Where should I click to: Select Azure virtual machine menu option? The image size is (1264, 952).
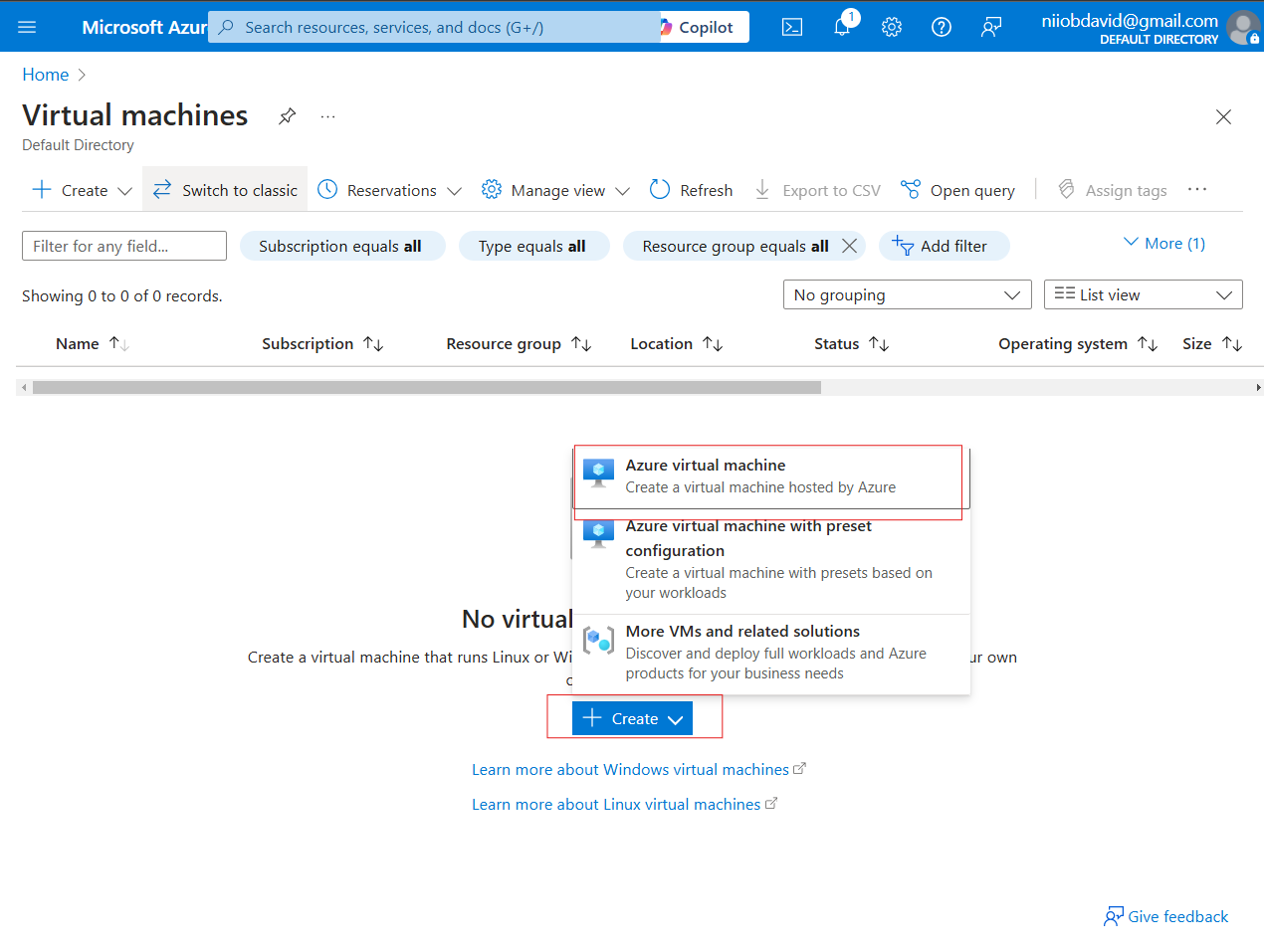click(x=771, y=476)
